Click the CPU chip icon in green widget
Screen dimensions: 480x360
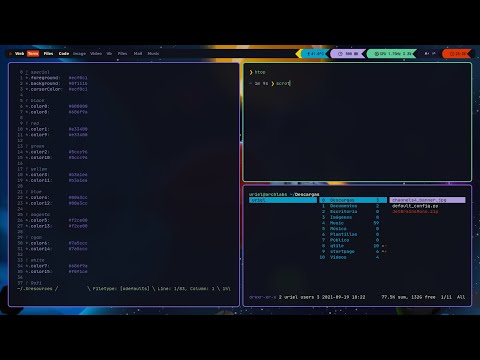[x=377, y=54]
